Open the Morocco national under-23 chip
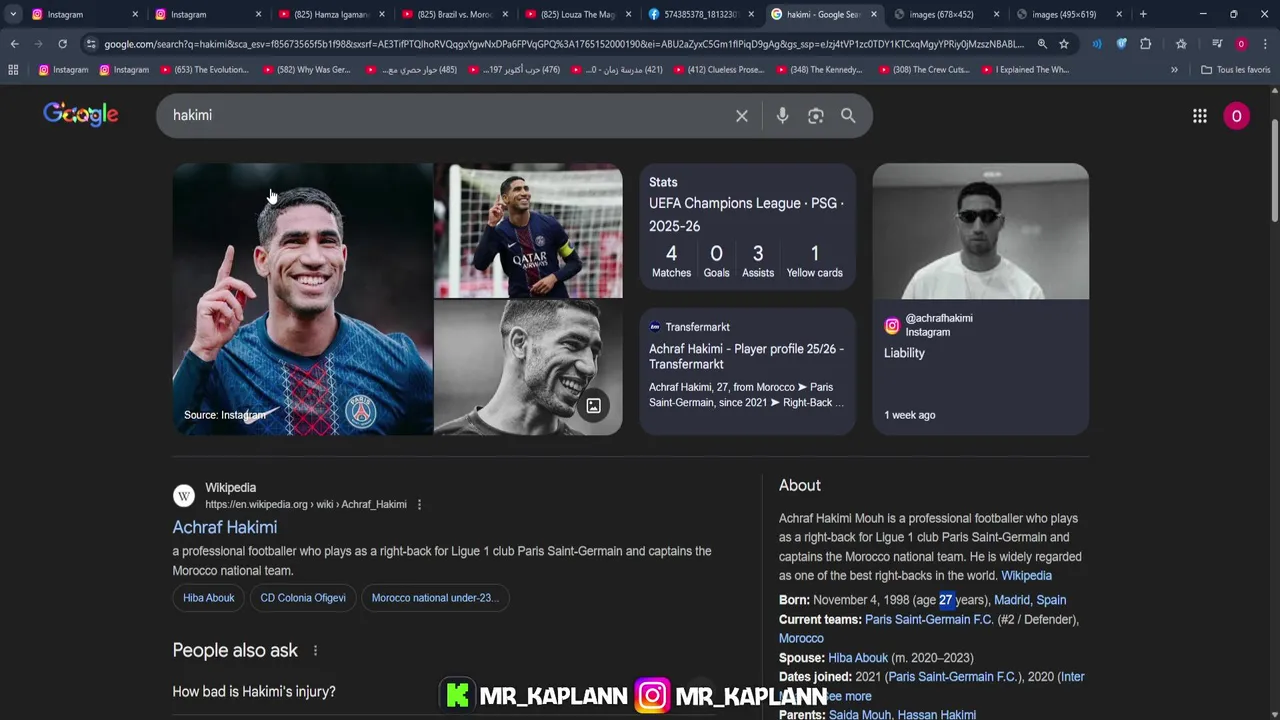The height and width of the screenshot is (720, 1280). pyautogui.click(x=435, y=598)
